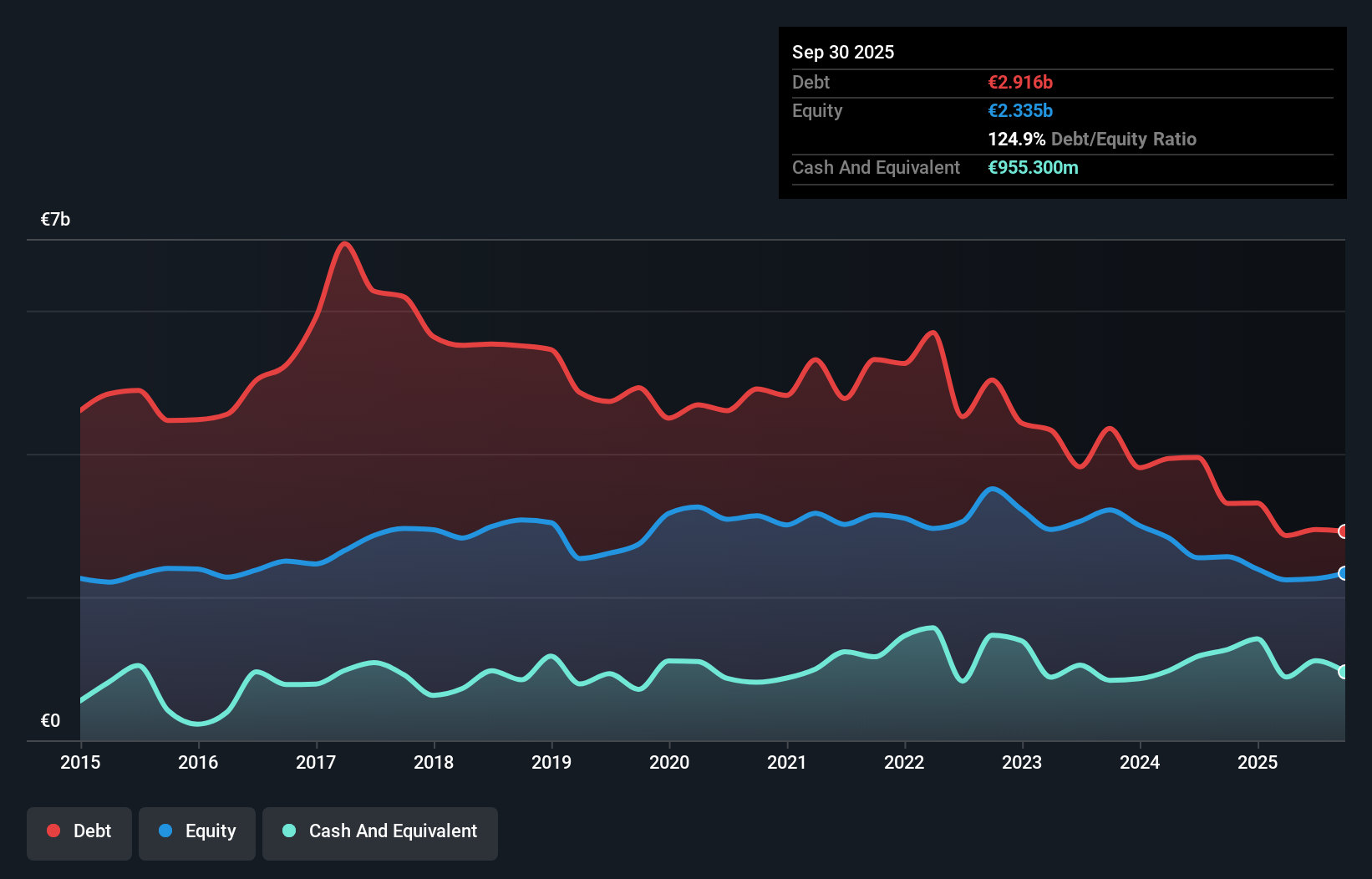
Task: Select the blue endpoint marker on the Equity line
Action: click(x=1343, y=574)
